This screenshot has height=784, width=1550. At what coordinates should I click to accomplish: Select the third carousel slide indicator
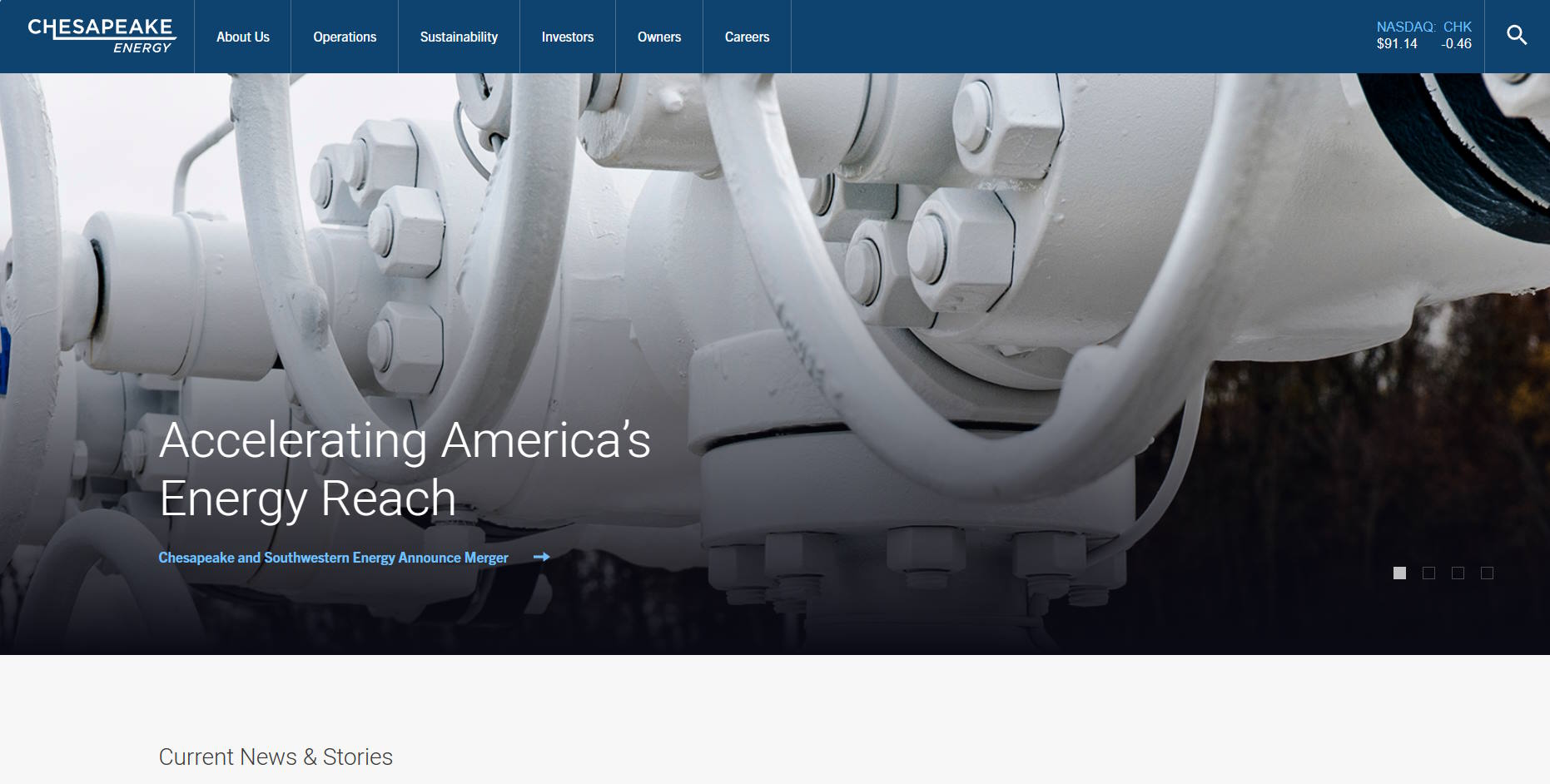tap(1458, 573)
